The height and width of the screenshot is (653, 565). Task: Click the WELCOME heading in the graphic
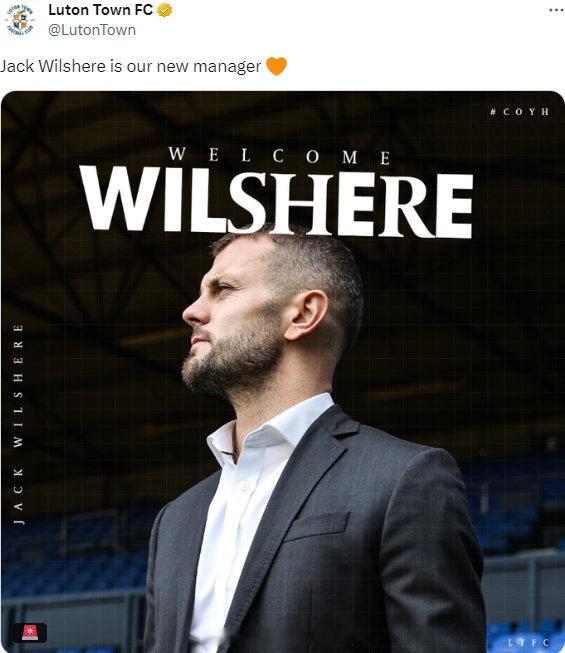pyautogui.click(x=279, y=156)
